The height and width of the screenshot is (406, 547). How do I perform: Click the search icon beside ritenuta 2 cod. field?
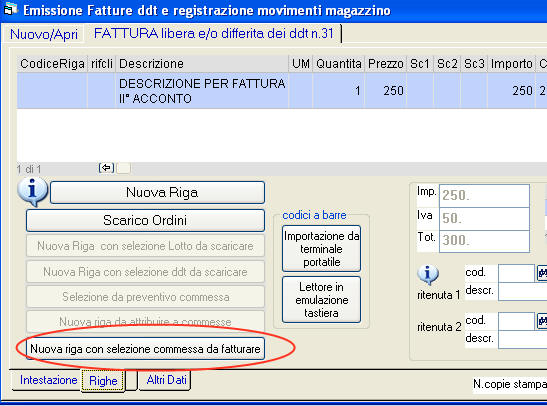pos(542,321)
